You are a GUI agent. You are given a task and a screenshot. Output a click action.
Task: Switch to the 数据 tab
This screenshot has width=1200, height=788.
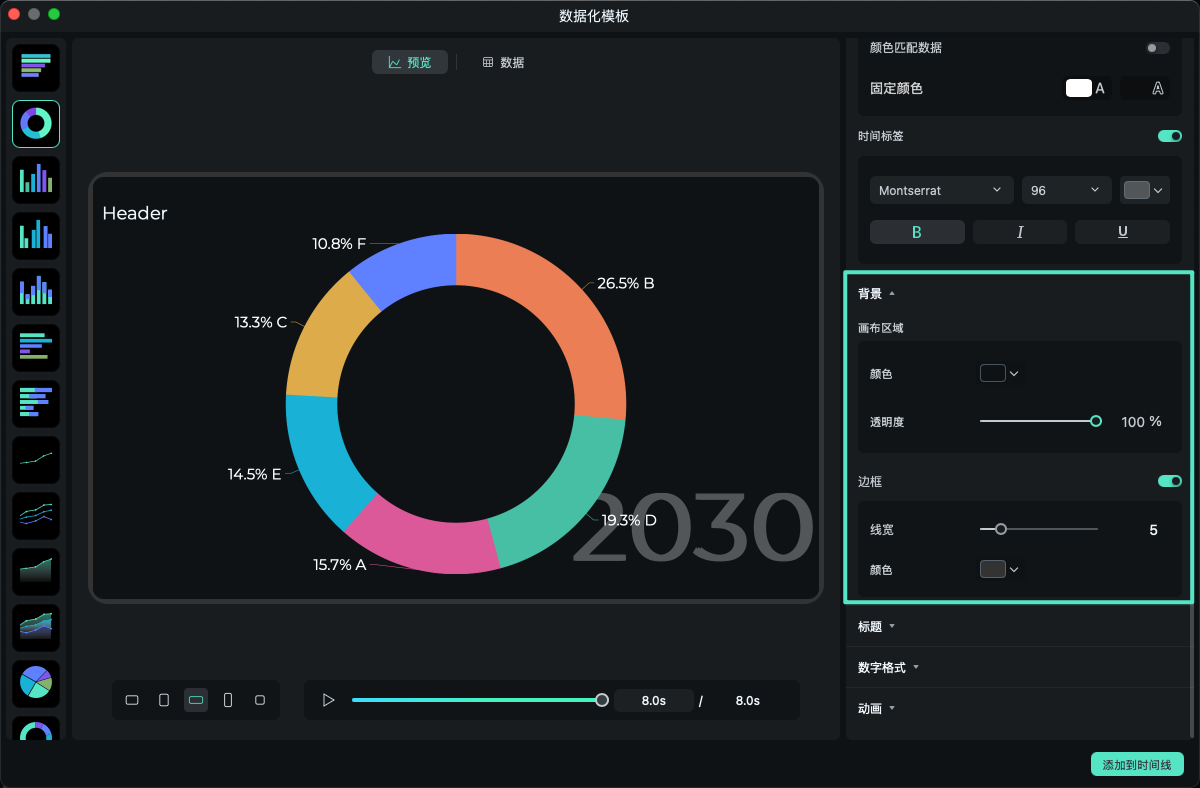(x=503, y=62)
